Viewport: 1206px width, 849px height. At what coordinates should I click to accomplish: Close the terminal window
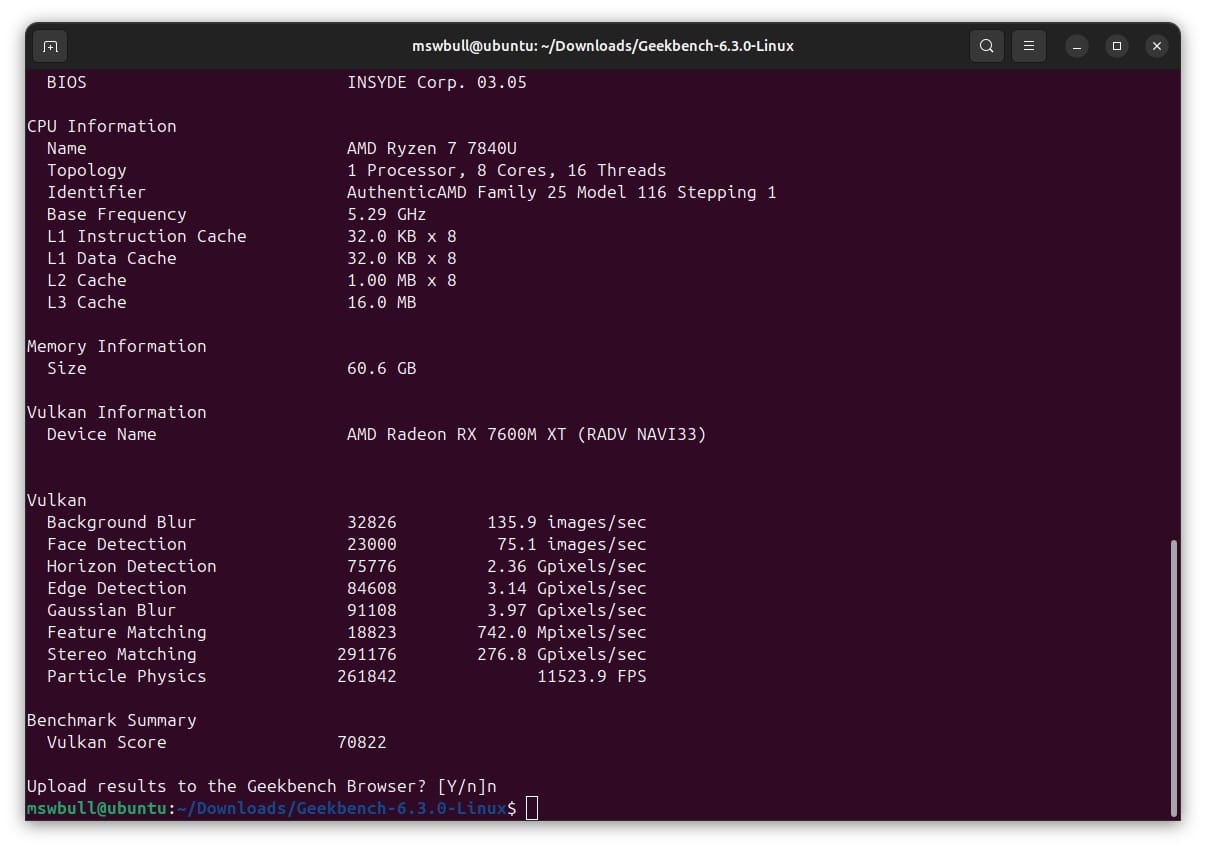point(1157,46)
